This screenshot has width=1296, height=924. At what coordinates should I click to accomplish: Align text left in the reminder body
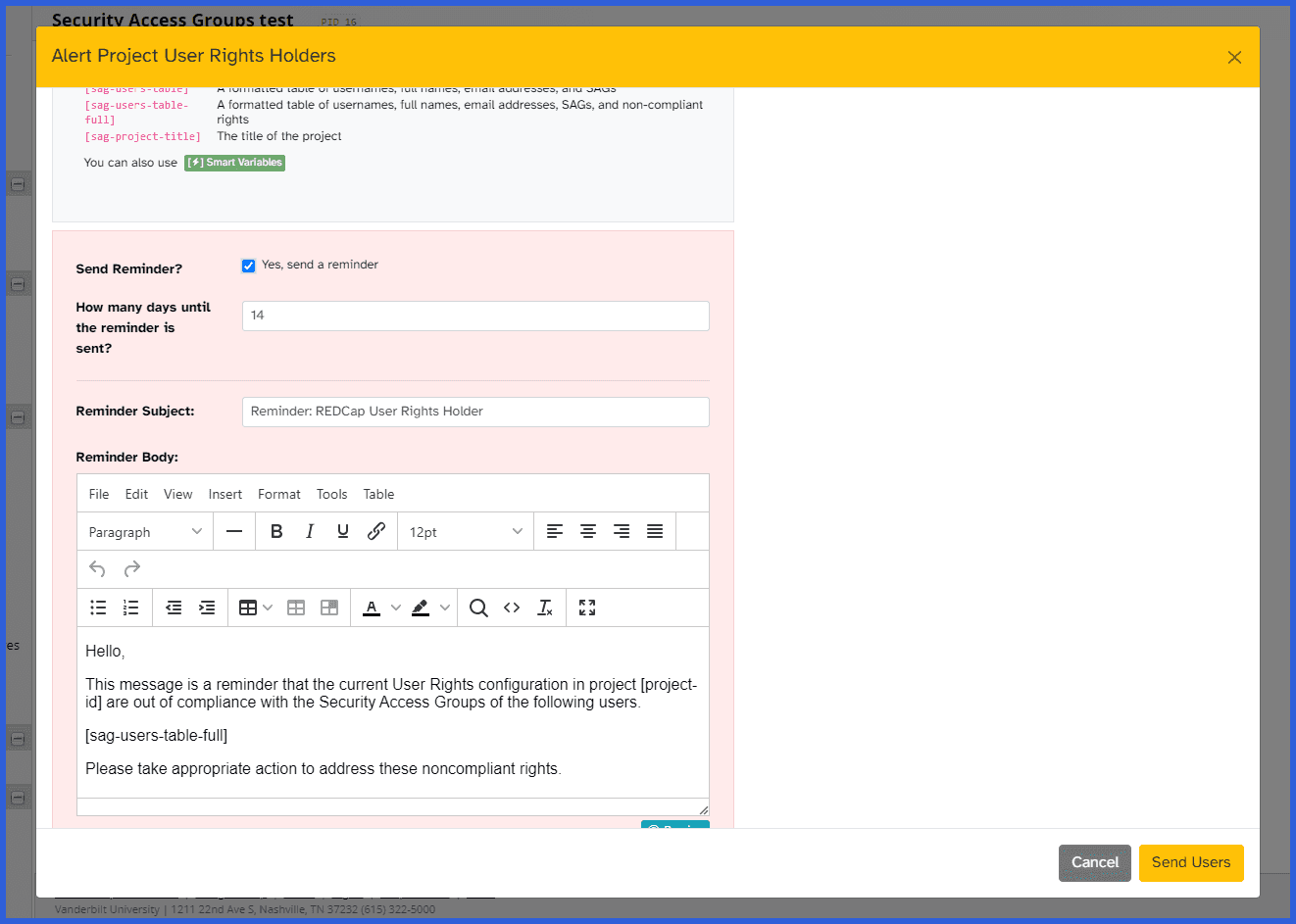(555, 531)
